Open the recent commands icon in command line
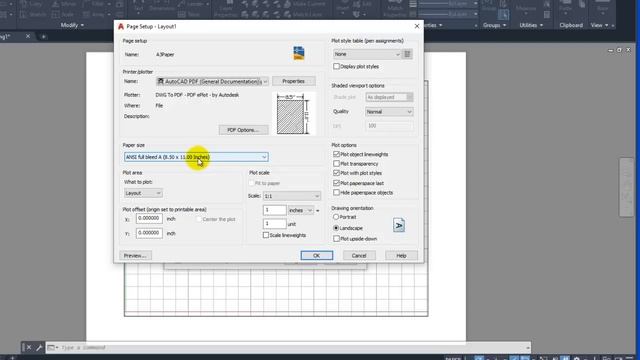 [52, 348]
